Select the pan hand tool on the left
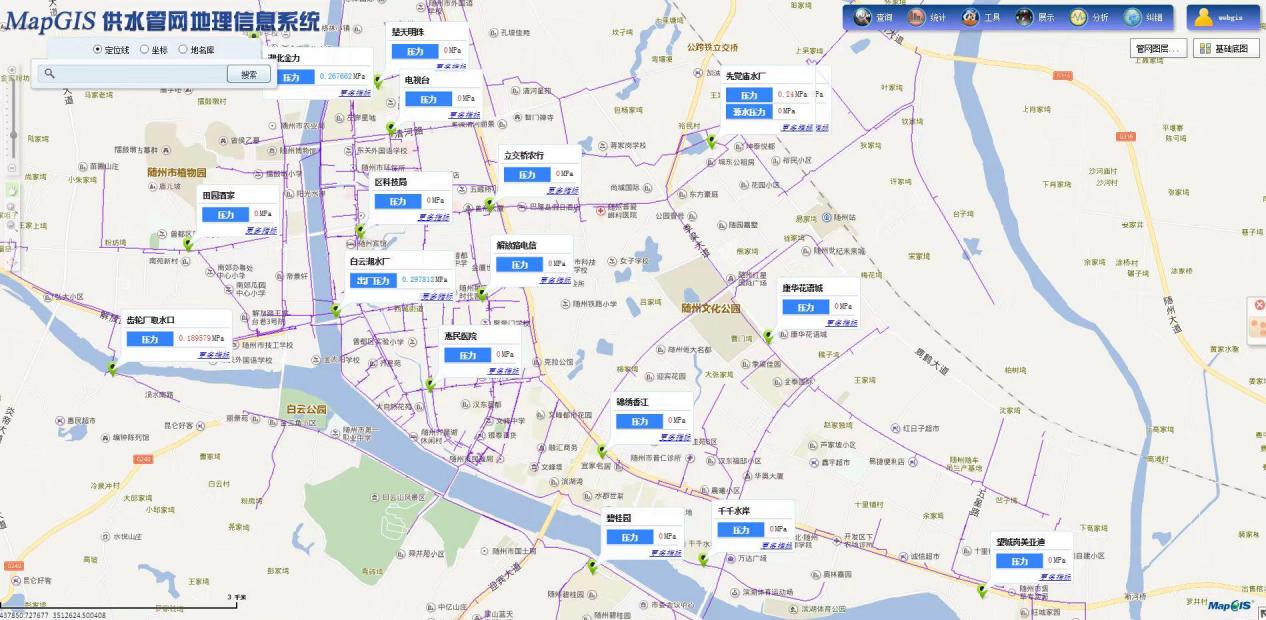The height and width of the screenshot is (620, 1266). coord(12,190)
